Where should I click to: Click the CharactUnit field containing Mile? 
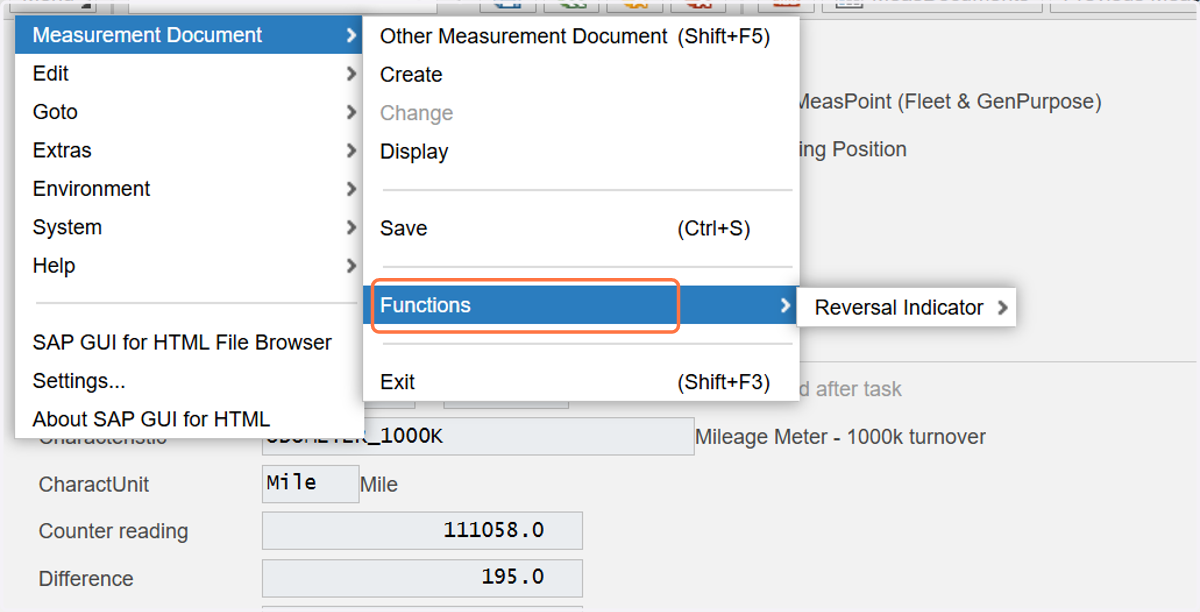point(310,483)
